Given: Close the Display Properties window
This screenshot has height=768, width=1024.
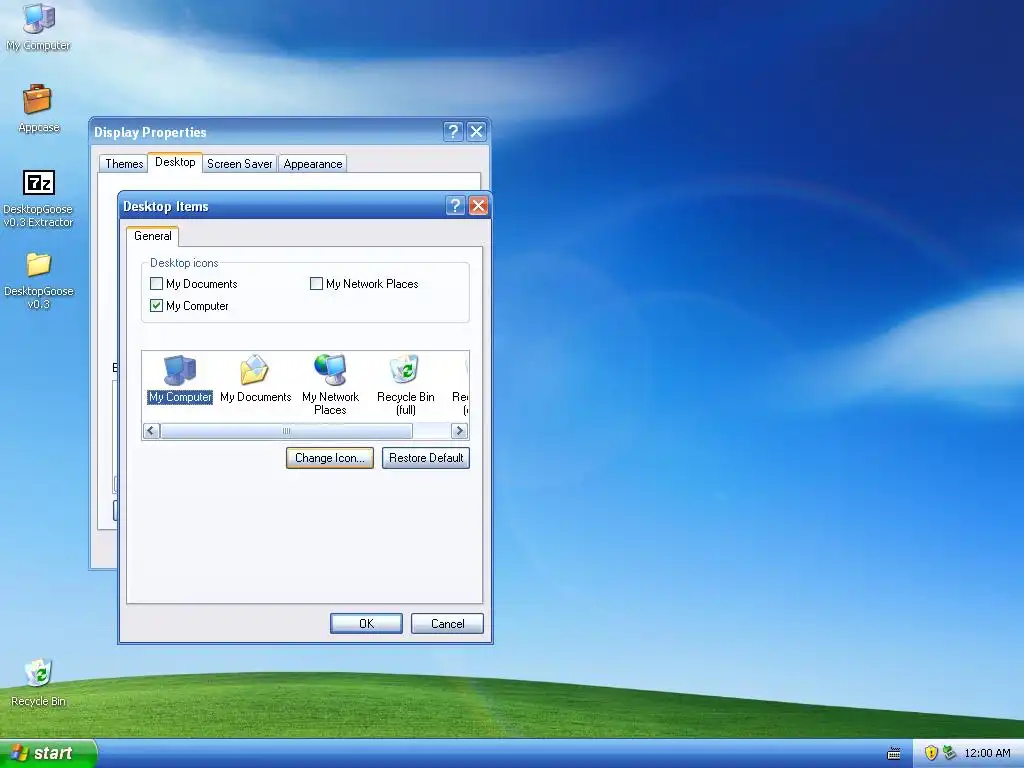Looking at the screenshot, I should (x=477, y=131).
